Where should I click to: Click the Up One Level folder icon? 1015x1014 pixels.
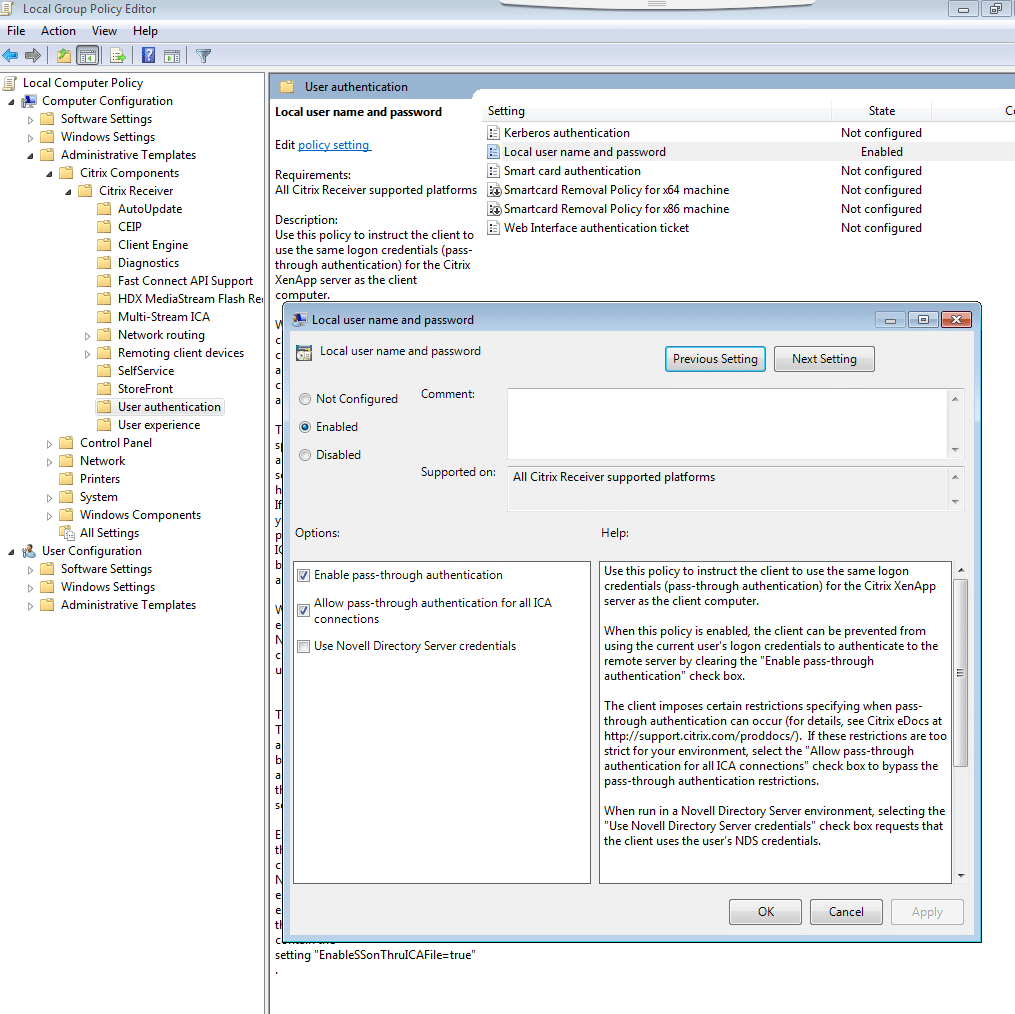[63, 56]
